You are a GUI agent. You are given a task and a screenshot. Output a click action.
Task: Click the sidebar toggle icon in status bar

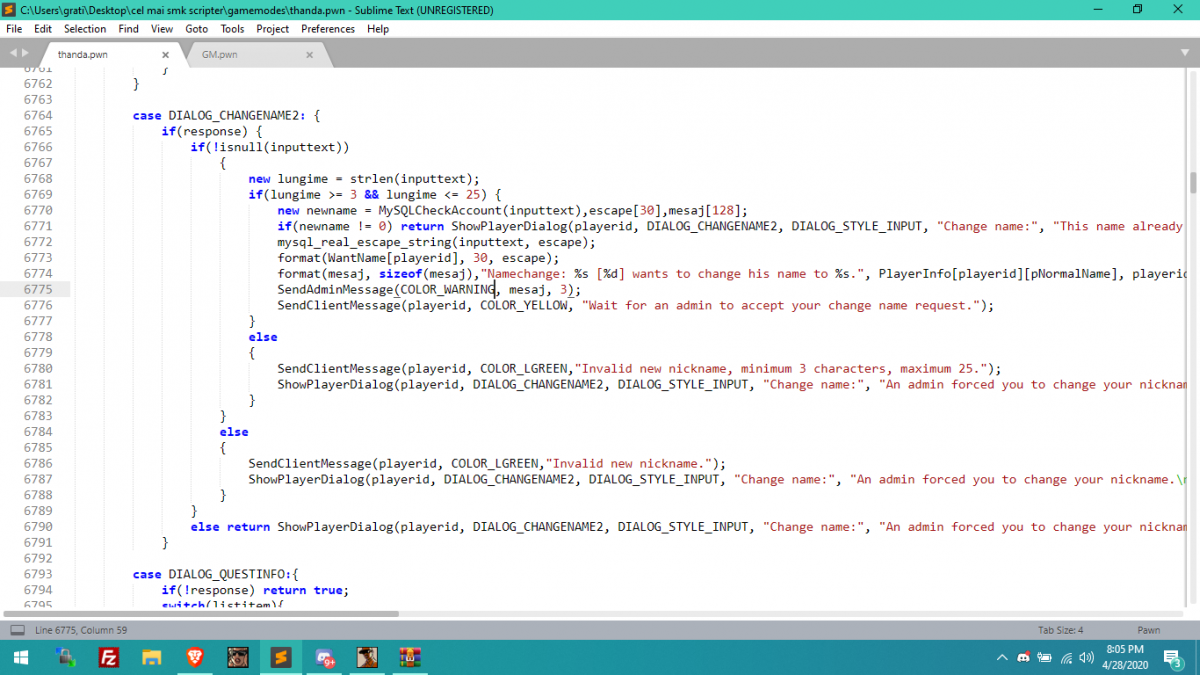[17, 630]
